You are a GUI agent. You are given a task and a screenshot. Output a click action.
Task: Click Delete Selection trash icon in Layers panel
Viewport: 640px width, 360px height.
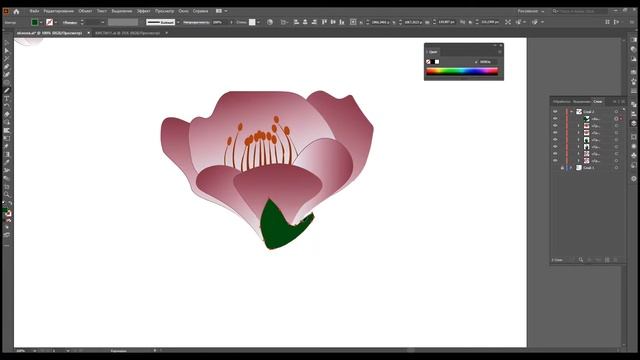click(x=616, y=260)
